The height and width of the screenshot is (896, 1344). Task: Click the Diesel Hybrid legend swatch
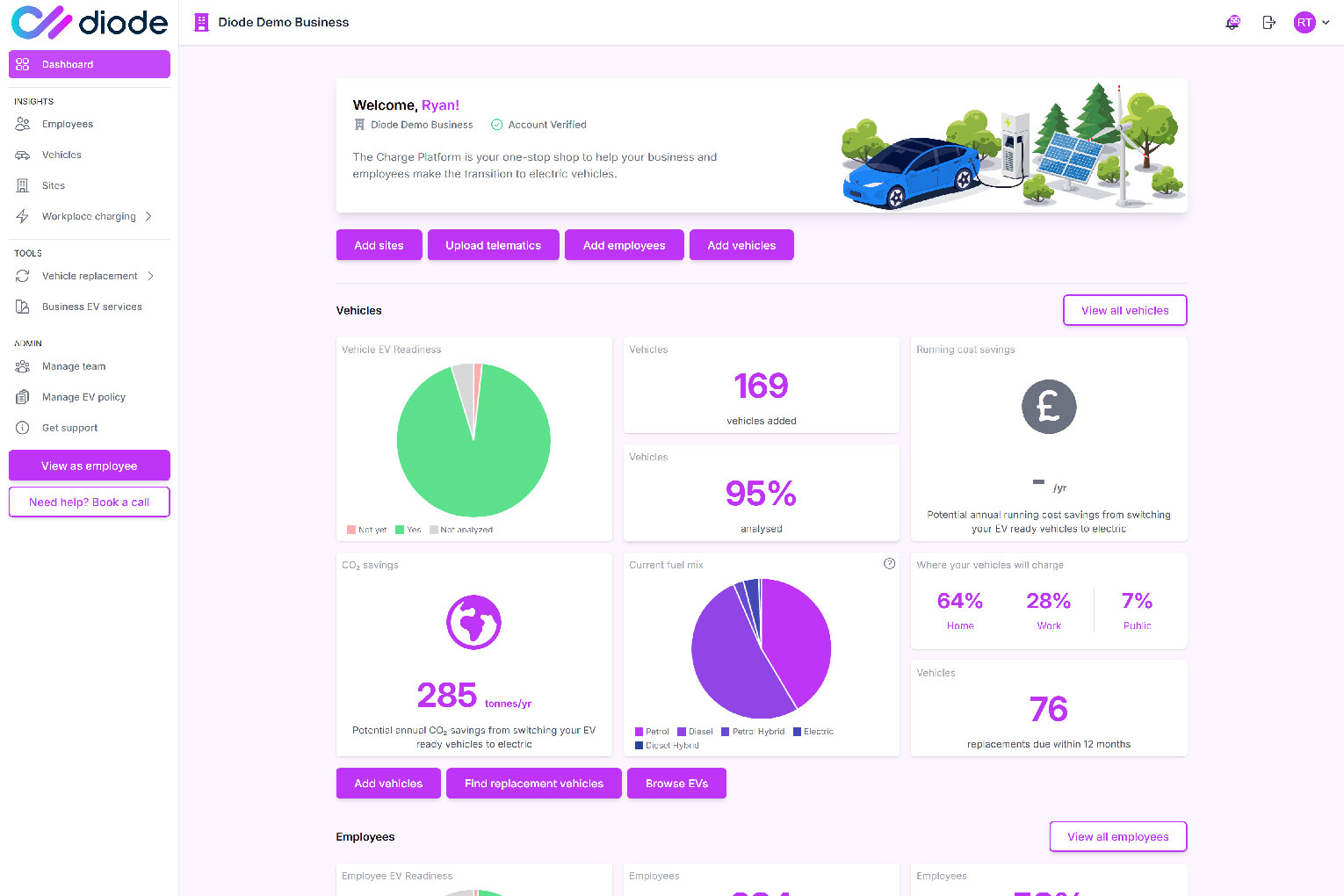(x=639, y=745)
